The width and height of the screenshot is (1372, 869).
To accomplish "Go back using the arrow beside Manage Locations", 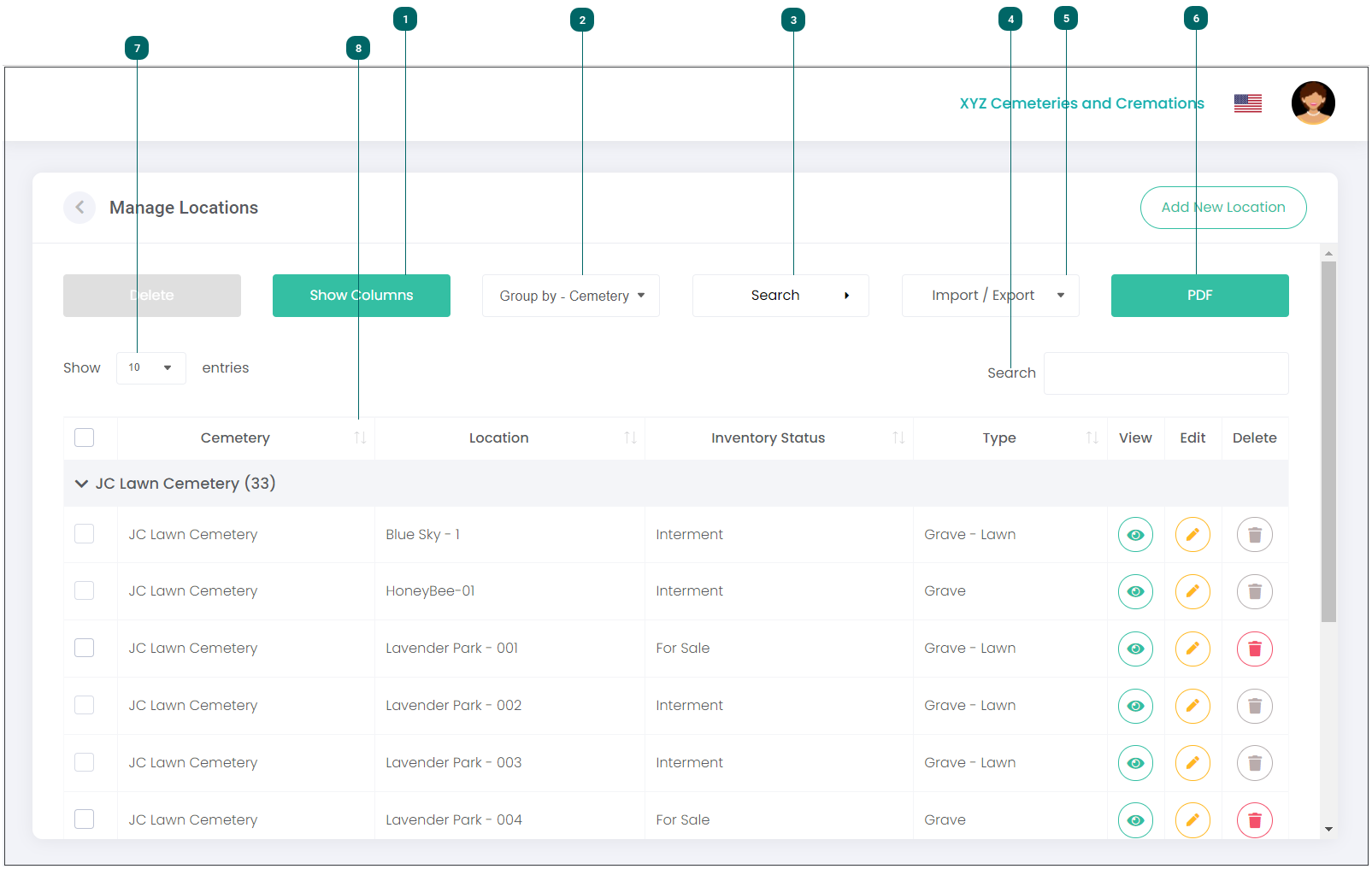I will tap(79, 208).
